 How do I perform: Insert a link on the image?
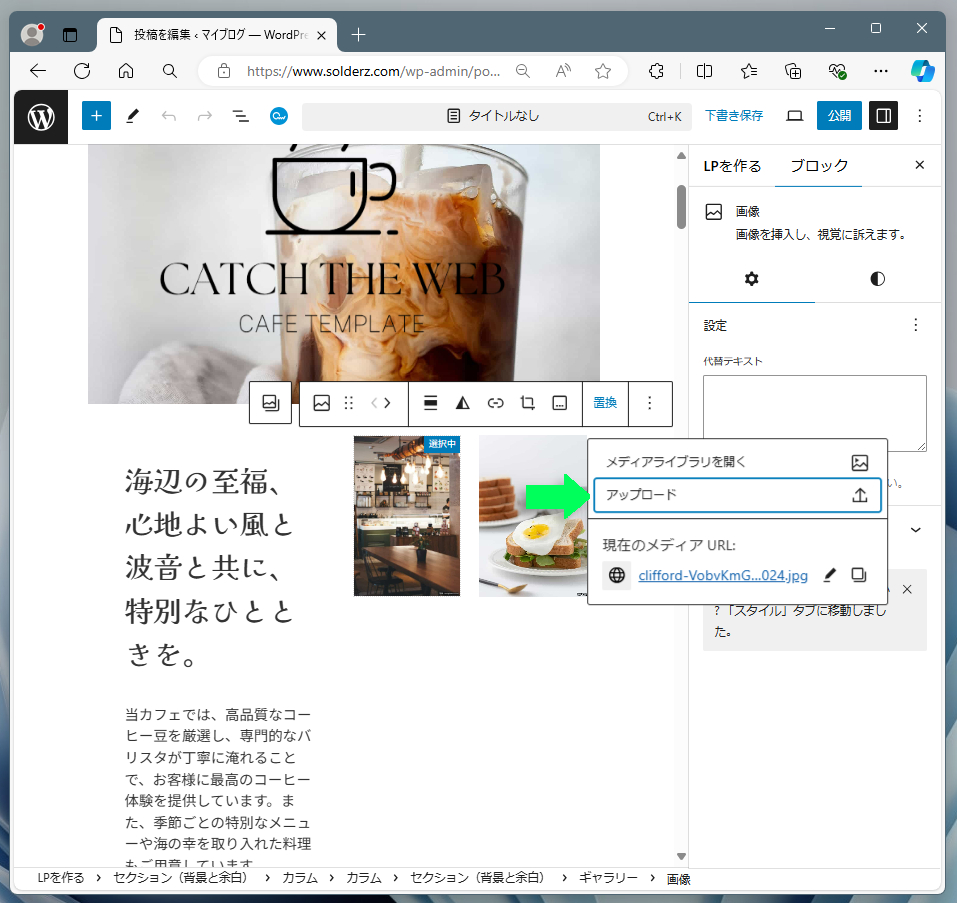point(496,403)
